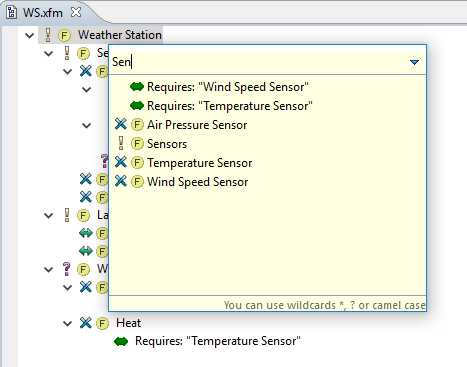Collapse the Se... (Sensors) tree node
Screen dimensions: 467x367
49,53
